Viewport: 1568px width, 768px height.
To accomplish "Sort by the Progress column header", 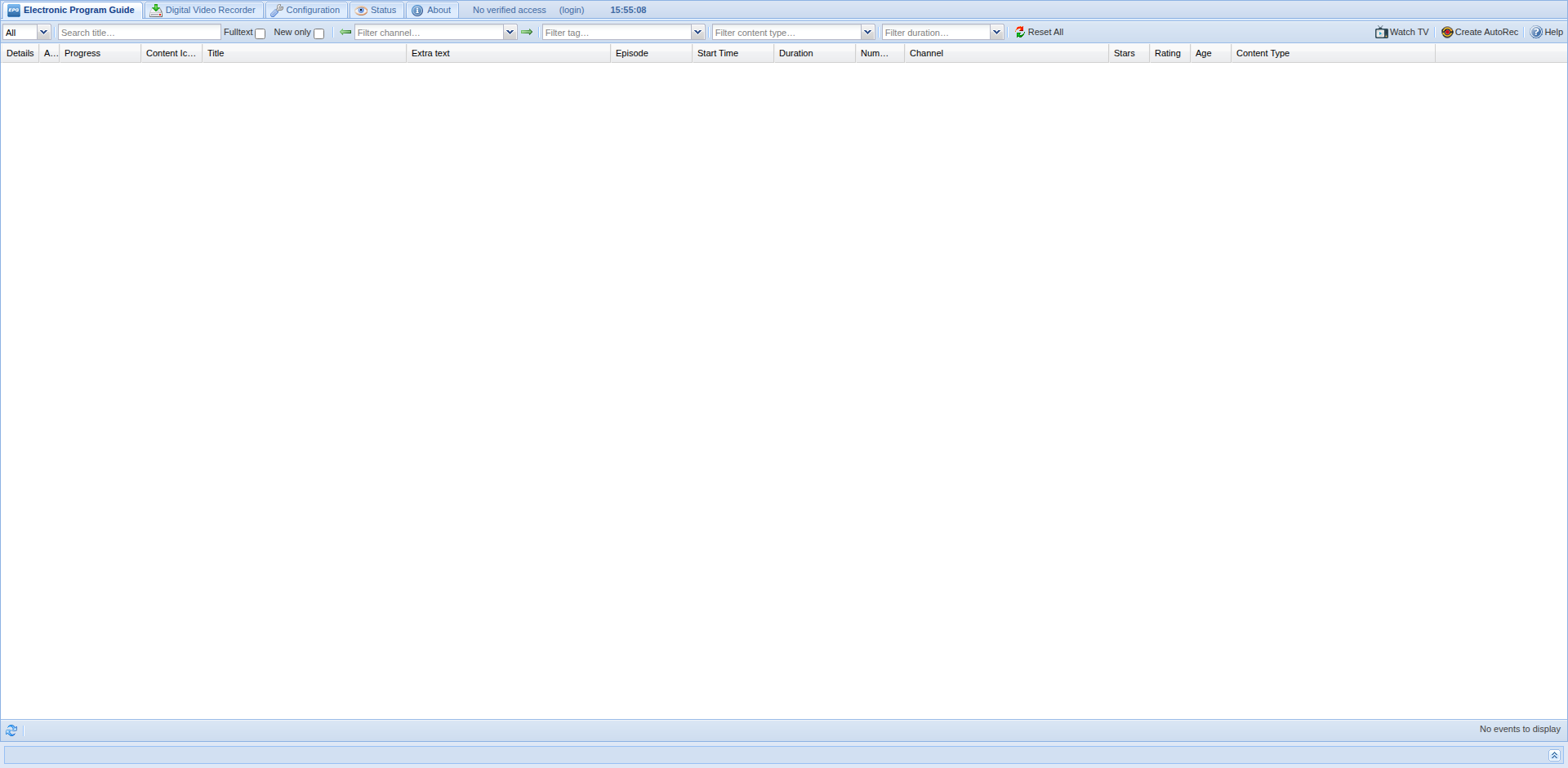I will 100,53.
